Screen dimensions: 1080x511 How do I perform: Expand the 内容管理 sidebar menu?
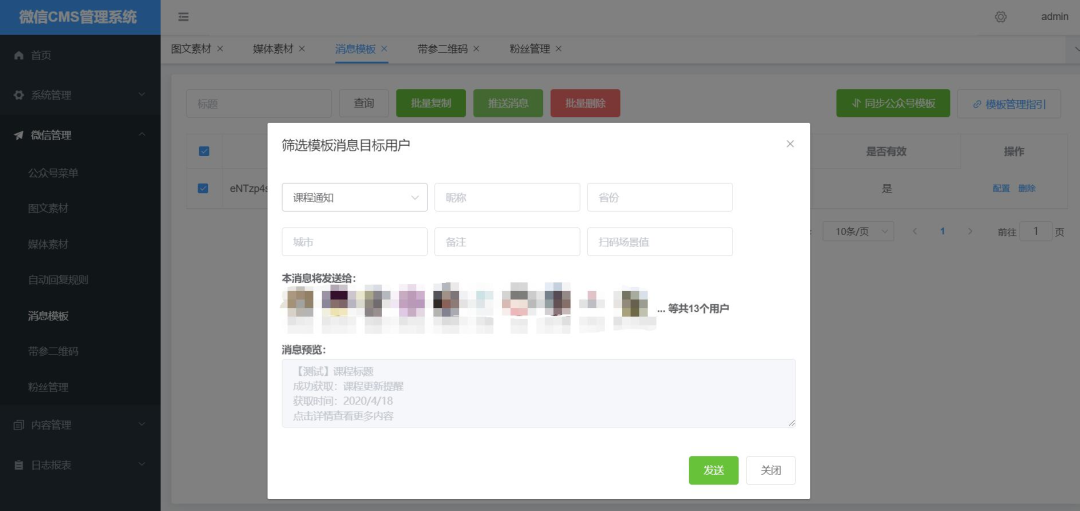[80, 425]
